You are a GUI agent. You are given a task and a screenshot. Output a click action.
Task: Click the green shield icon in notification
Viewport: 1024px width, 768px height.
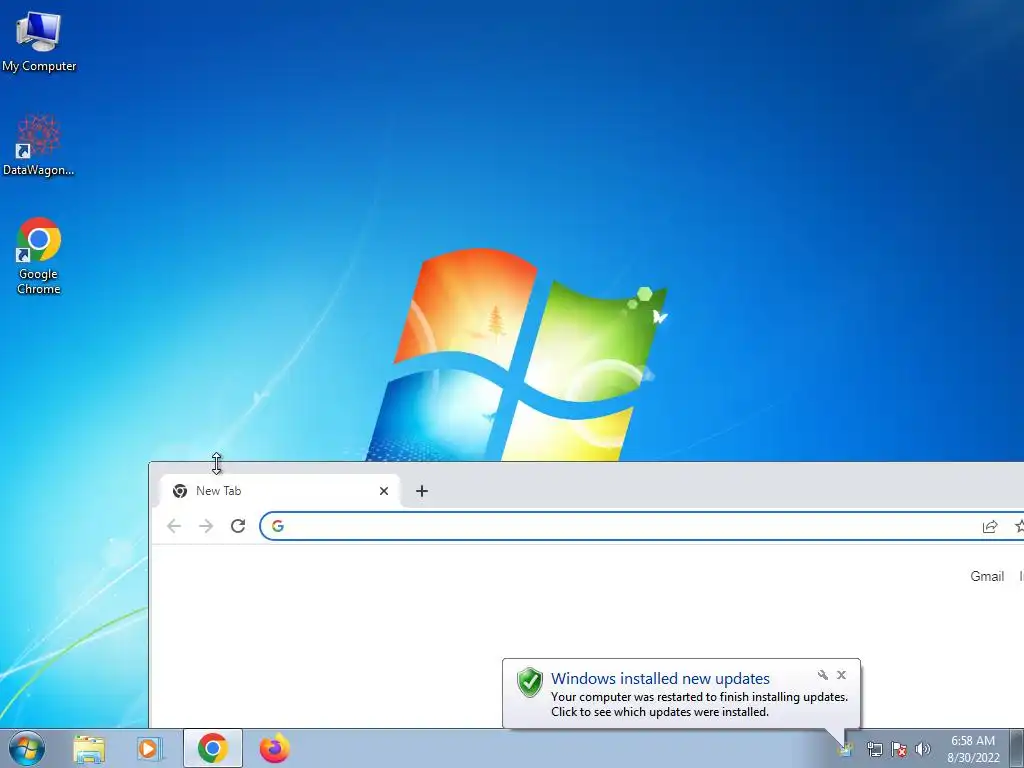(530, 682)
